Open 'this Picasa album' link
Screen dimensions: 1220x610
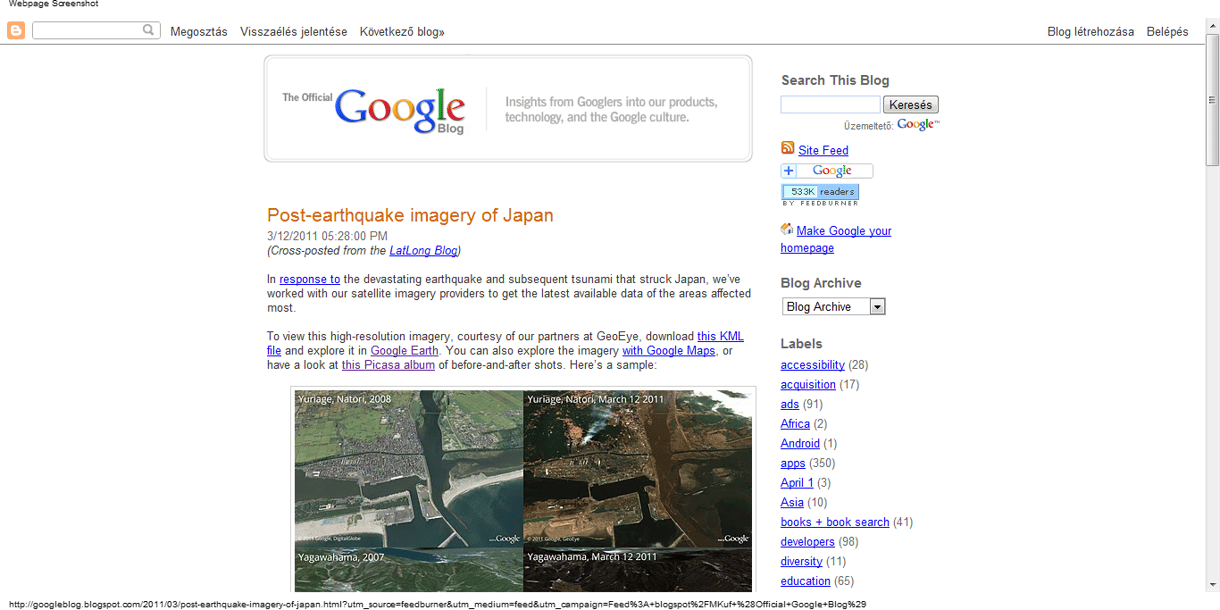pos(388,365)
